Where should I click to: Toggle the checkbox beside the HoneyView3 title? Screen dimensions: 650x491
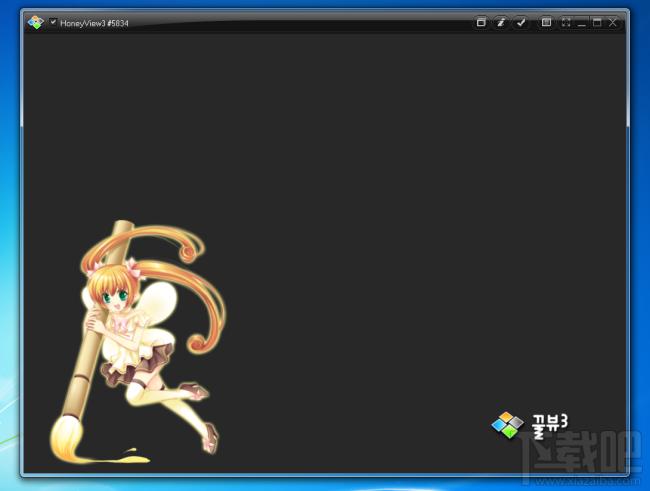(53, 22)
